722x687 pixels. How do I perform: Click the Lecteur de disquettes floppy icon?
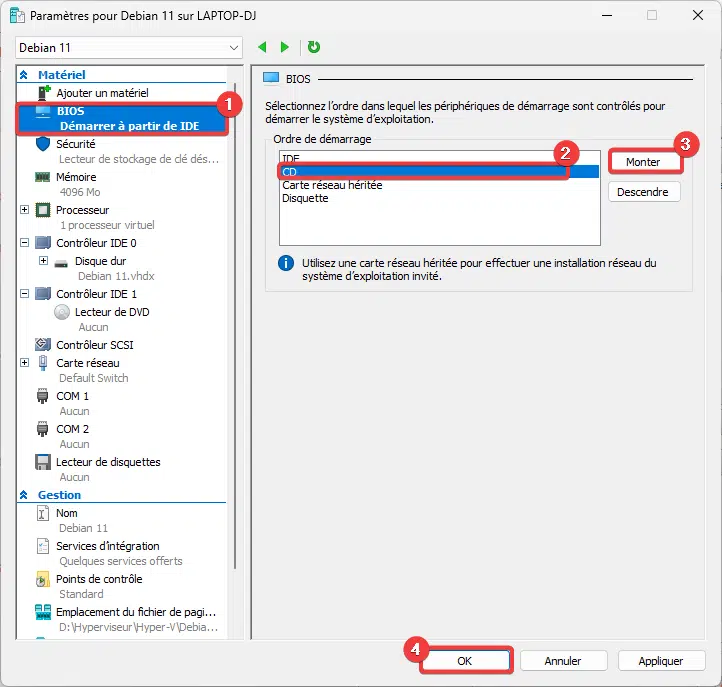click(x=43, y=462)
